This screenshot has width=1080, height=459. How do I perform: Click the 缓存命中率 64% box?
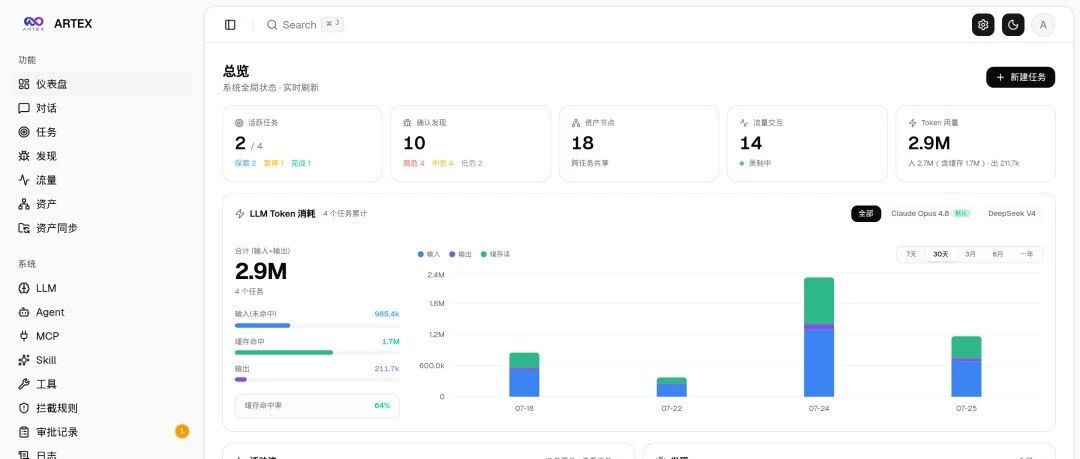[x=317, y=405]
